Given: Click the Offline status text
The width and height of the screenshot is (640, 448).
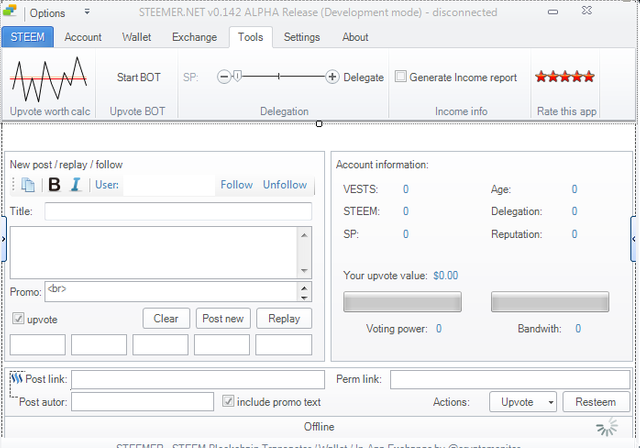Looking at the screenshot, I should [319, 427].
